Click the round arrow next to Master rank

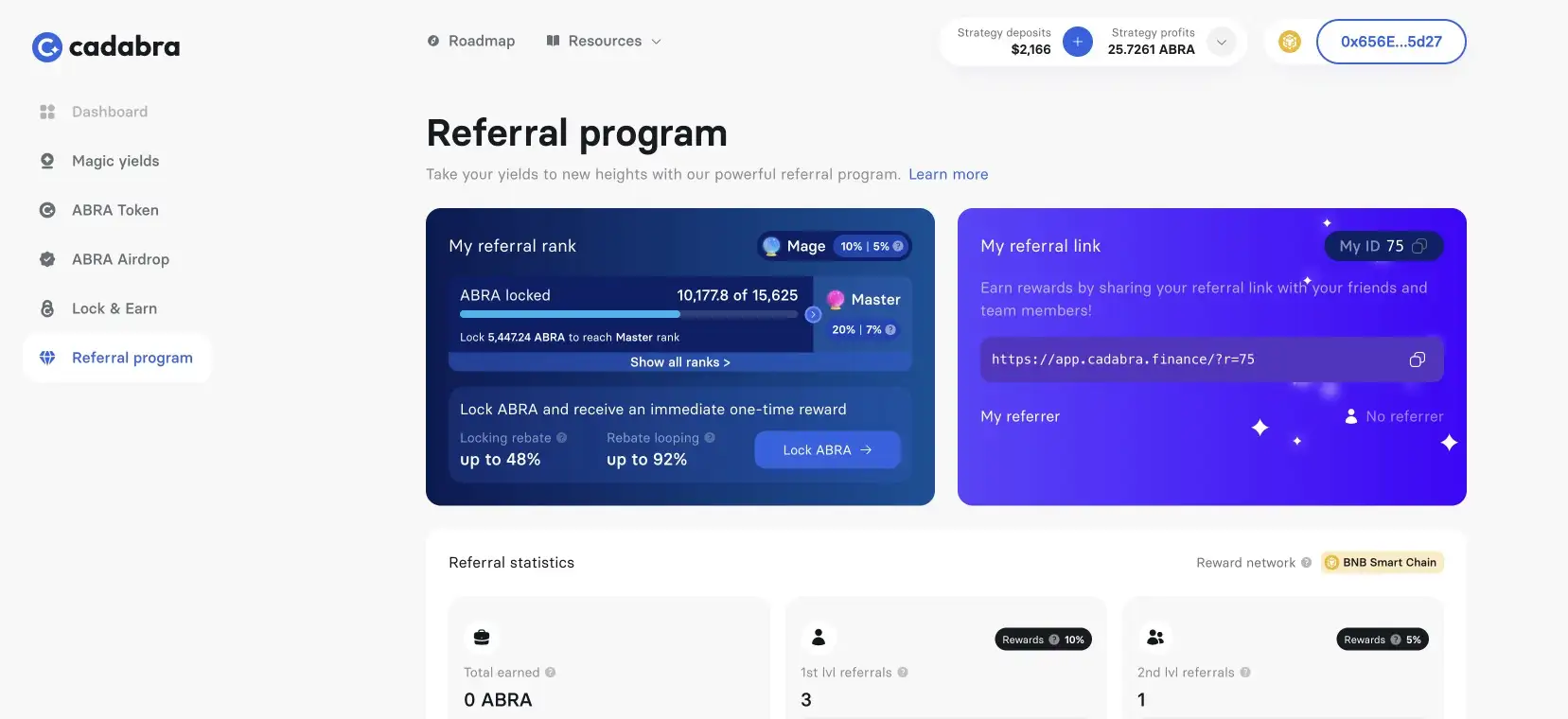click(813, 315)
